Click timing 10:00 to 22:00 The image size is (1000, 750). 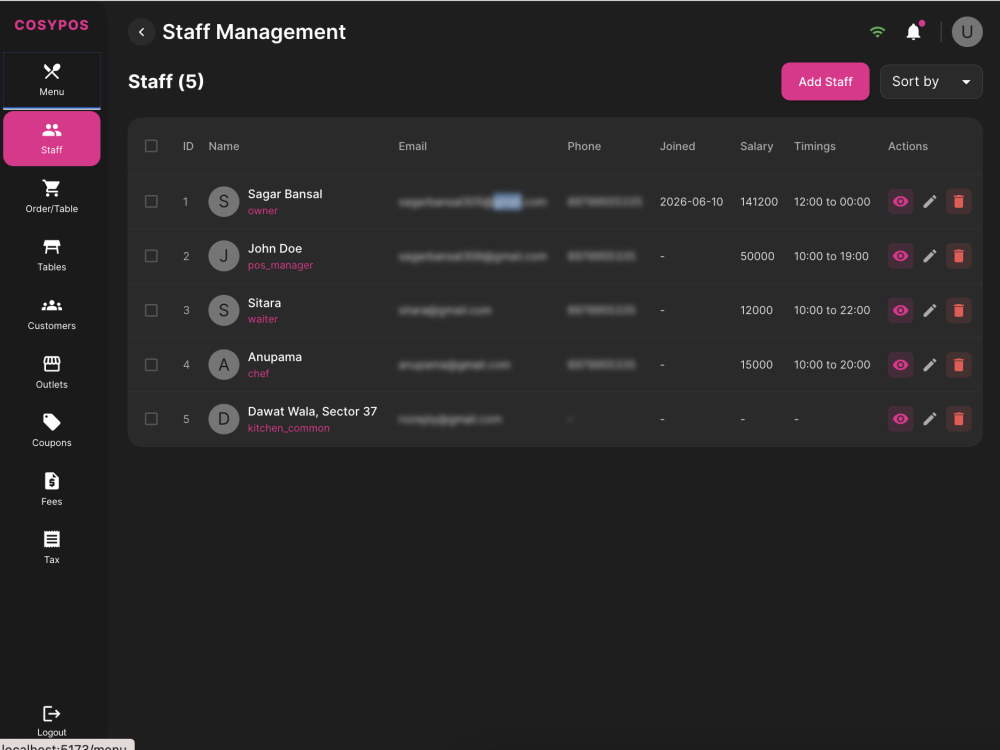[832, 310]
